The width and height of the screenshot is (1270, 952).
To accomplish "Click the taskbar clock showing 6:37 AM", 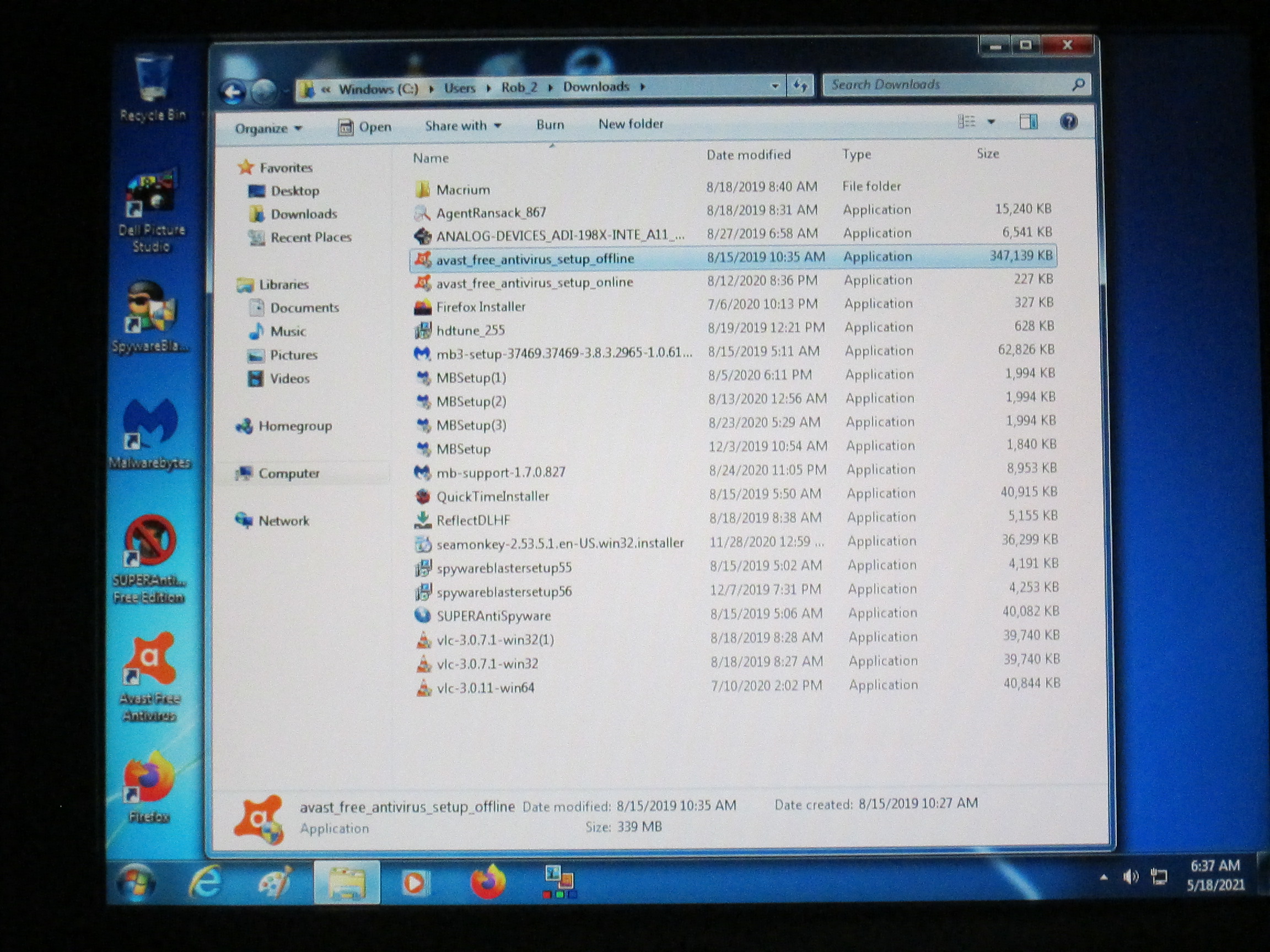I will point(1214,875).
